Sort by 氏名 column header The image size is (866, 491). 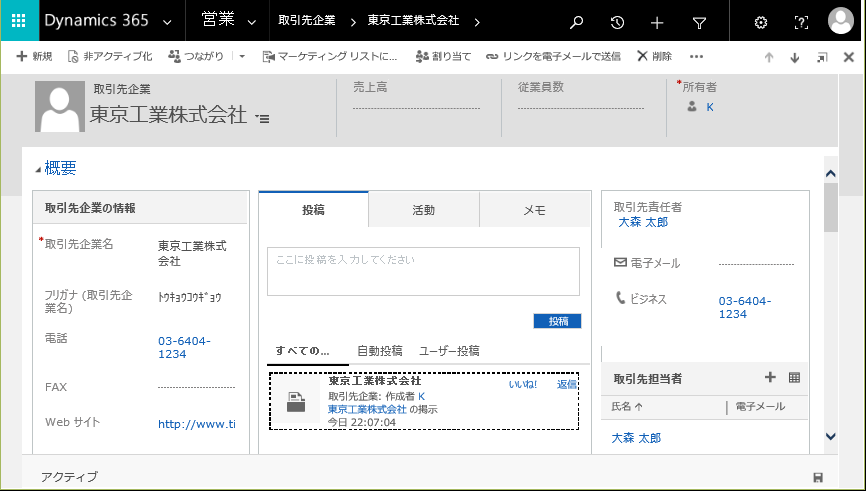[627, 406]
